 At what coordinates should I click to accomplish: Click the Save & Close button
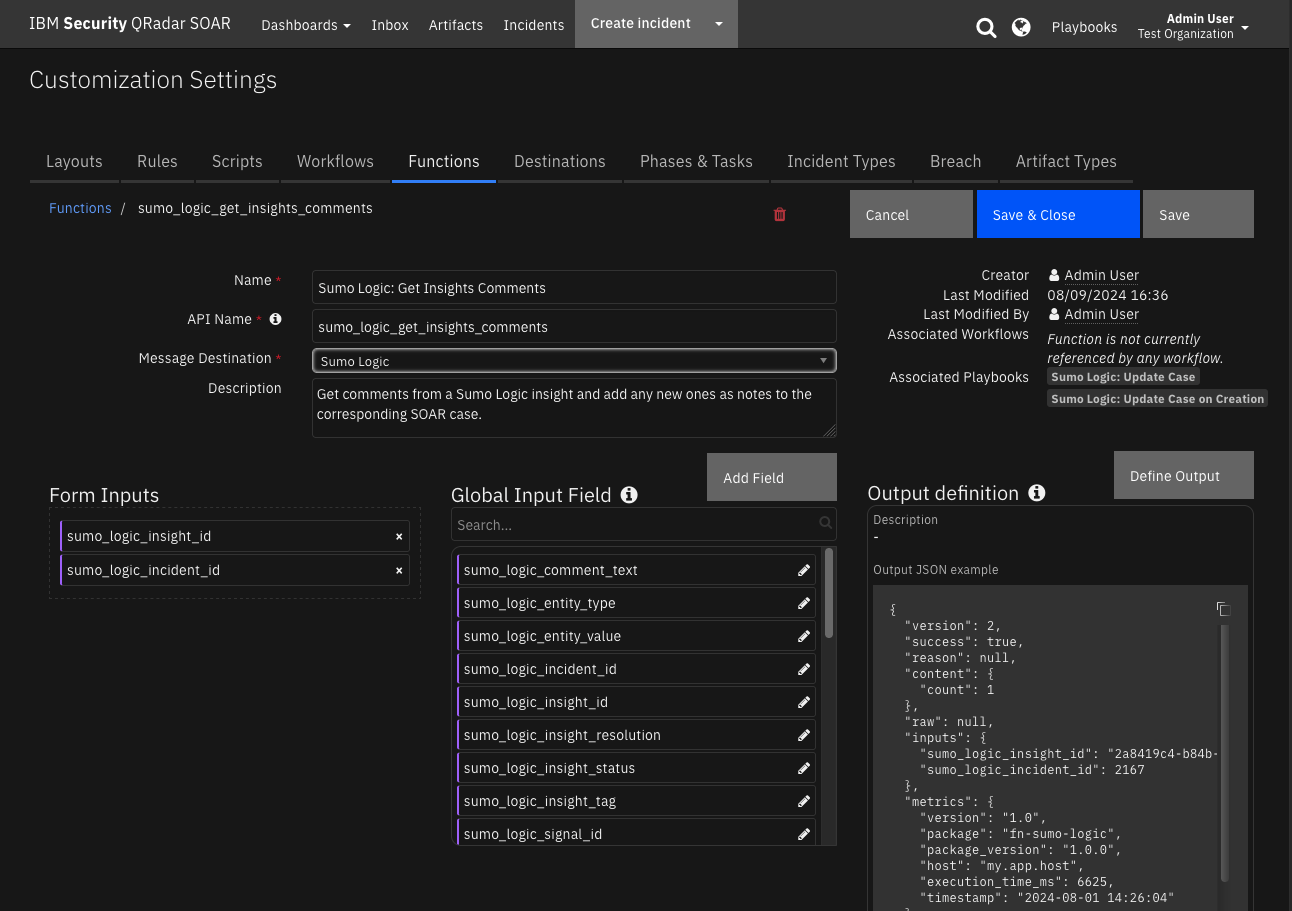1058,214
